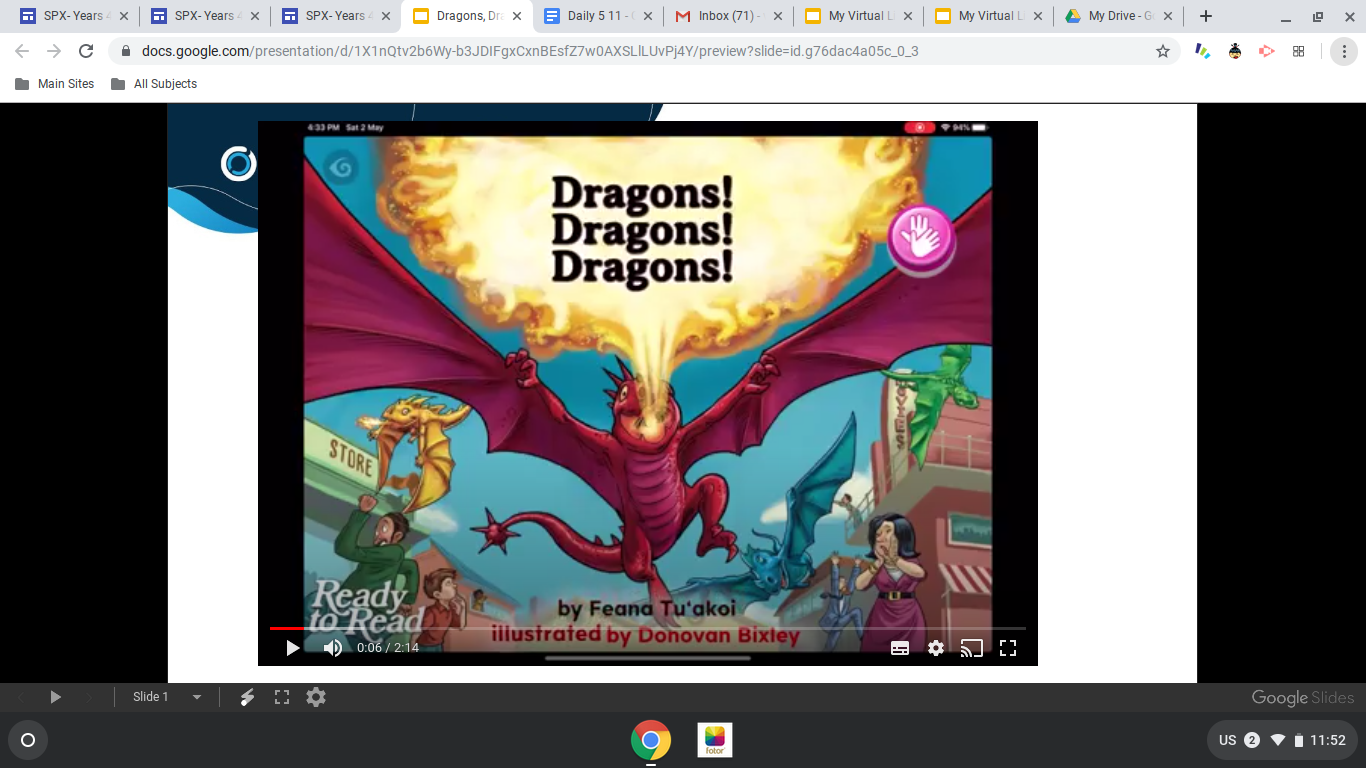Image resolution: width=1366 pixels, height=768 pixels.
Task: Mute the video volume speaker icon
Action: 333,648
